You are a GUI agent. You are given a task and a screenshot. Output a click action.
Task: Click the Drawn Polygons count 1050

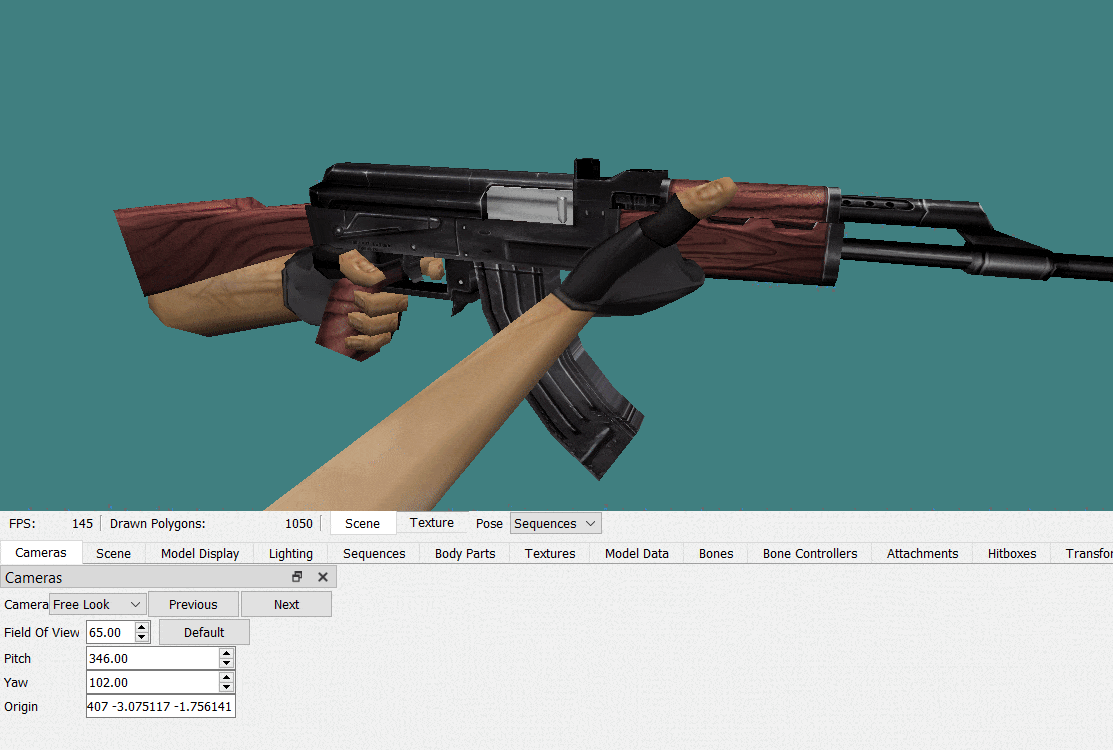click(299, 524)
